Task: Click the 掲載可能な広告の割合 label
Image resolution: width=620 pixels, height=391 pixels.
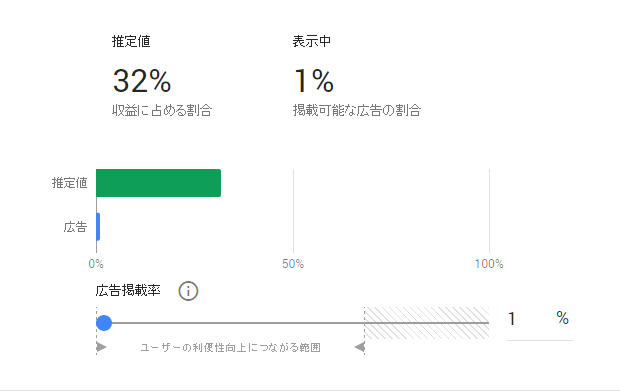Action: point(357,110)
